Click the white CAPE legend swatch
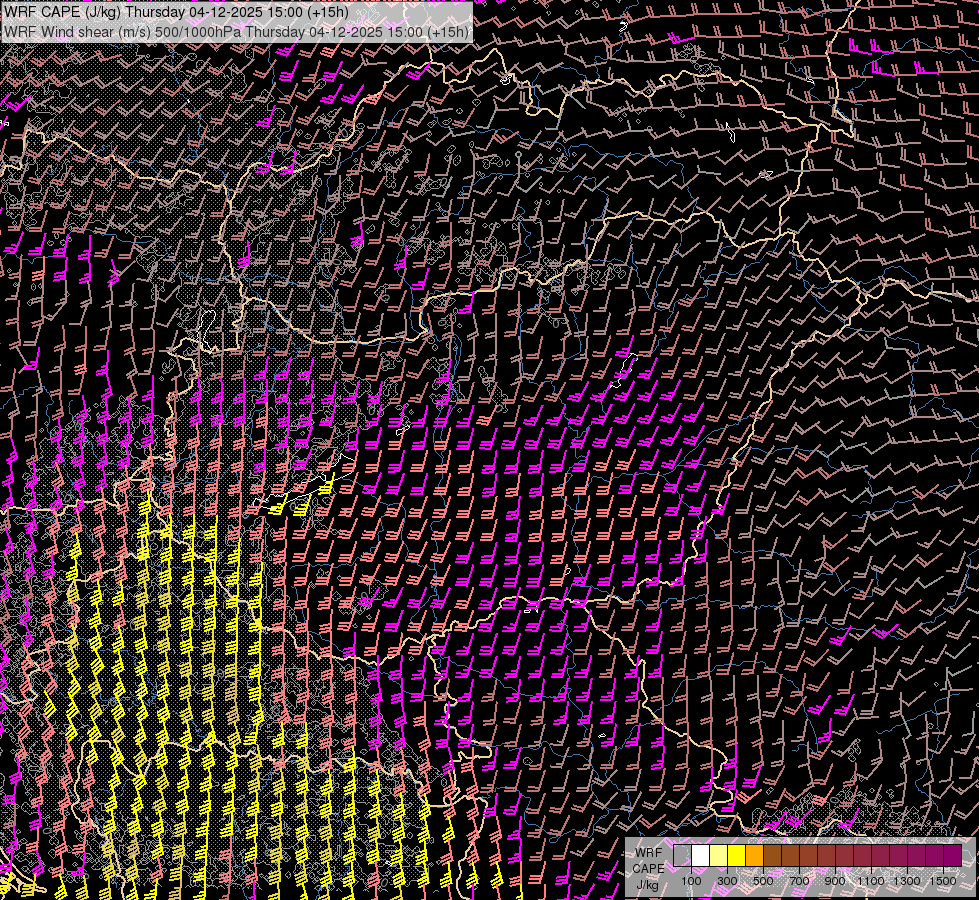 700,855
